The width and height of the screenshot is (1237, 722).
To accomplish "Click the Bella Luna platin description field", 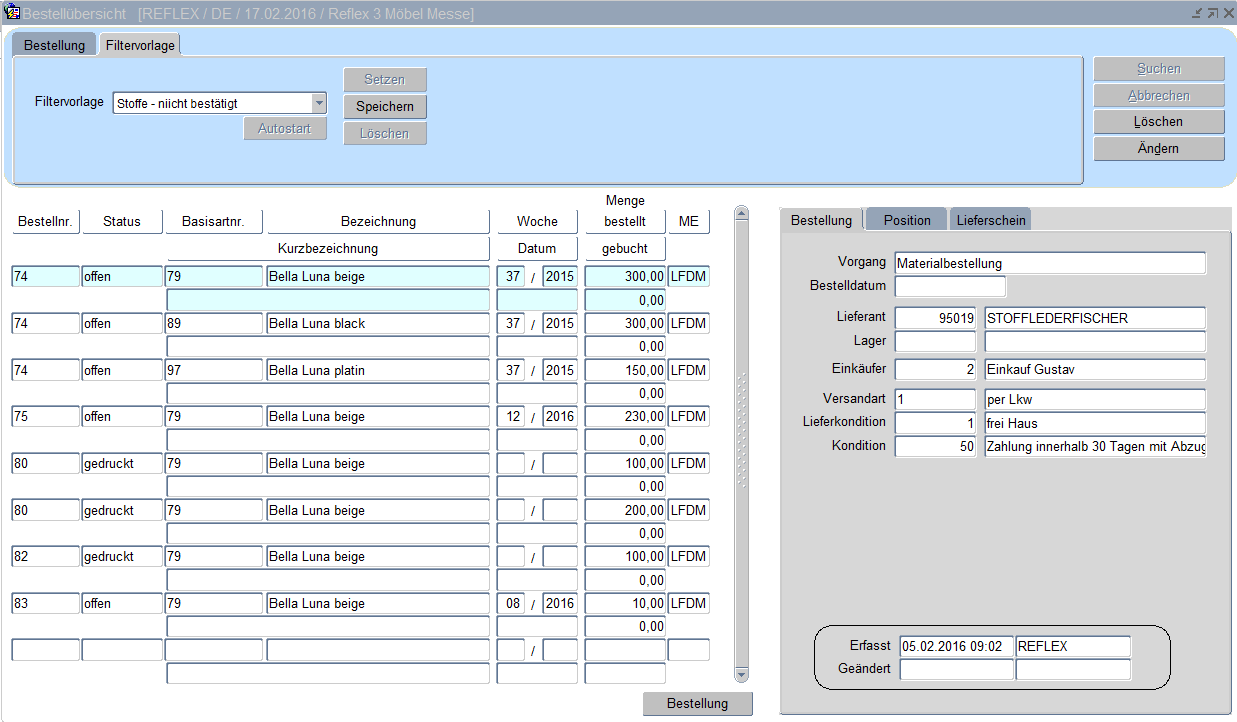I will [x=378, y=371].
